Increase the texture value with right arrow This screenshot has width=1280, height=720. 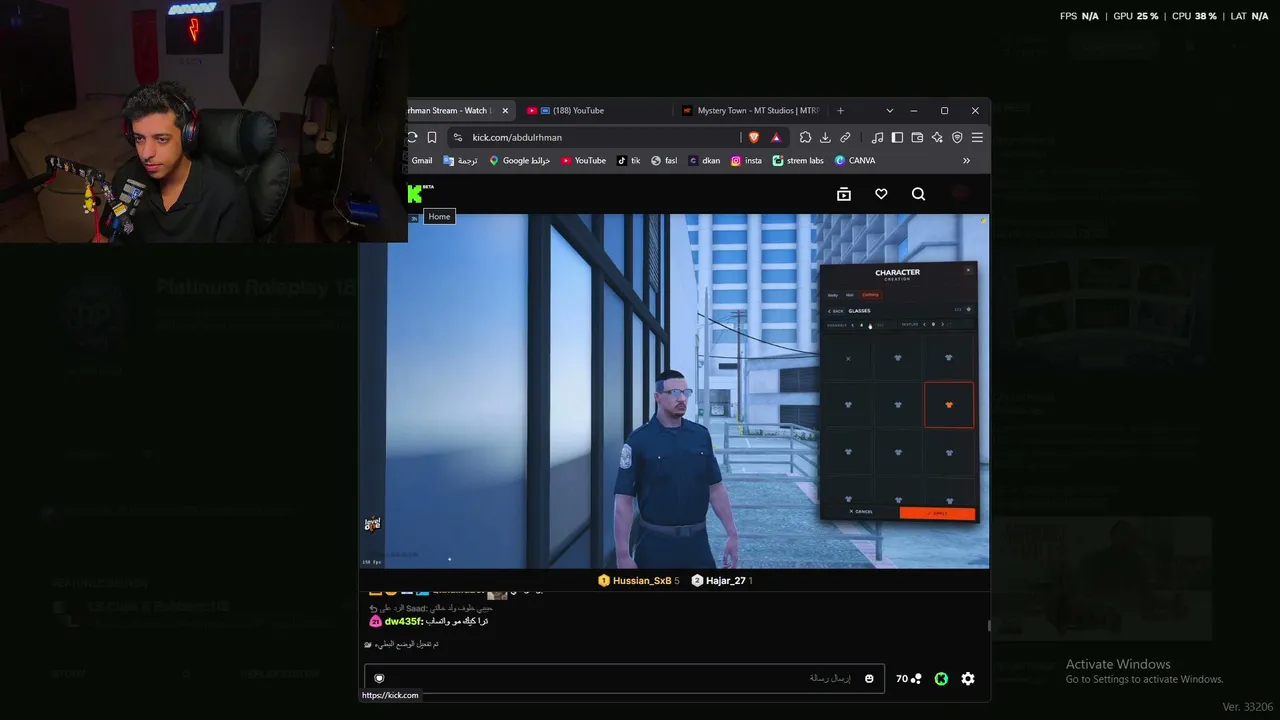click(942, 325)
